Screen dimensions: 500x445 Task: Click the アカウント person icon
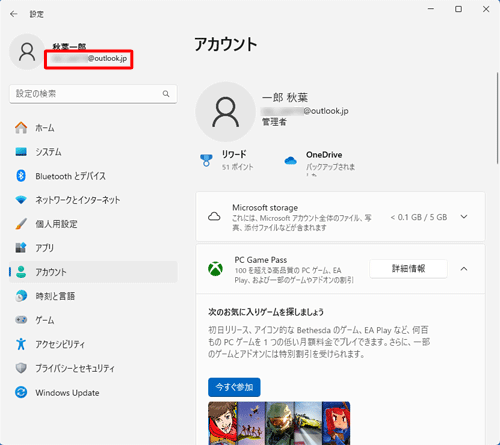click(x=21, y=272)
